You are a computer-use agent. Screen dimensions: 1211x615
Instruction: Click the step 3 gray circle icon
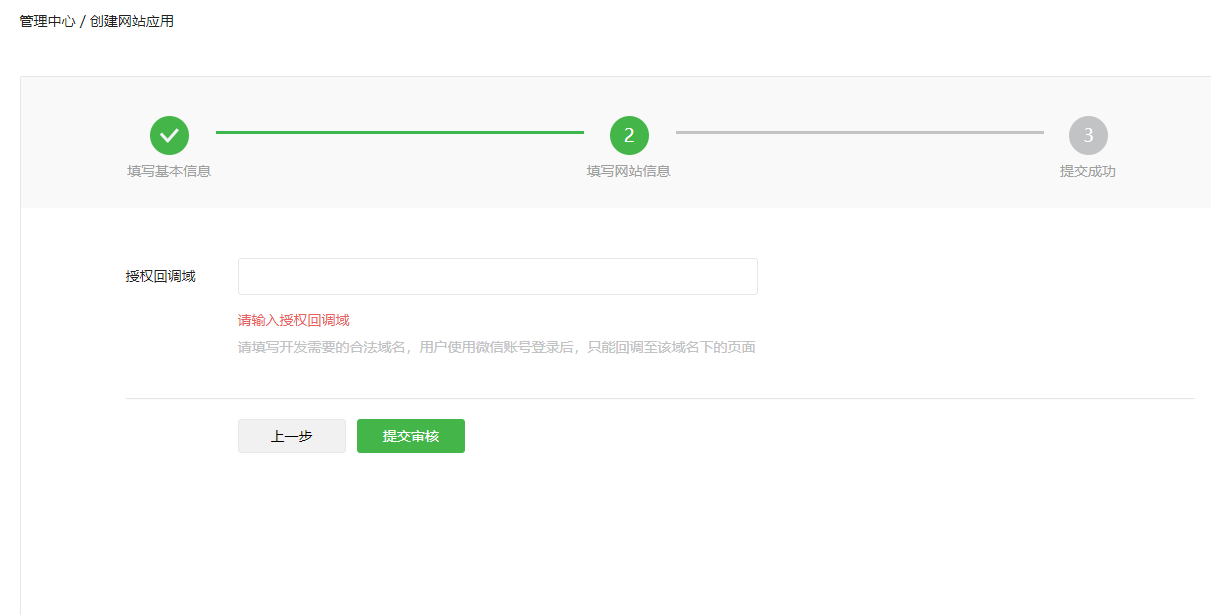pos(1088,135)
